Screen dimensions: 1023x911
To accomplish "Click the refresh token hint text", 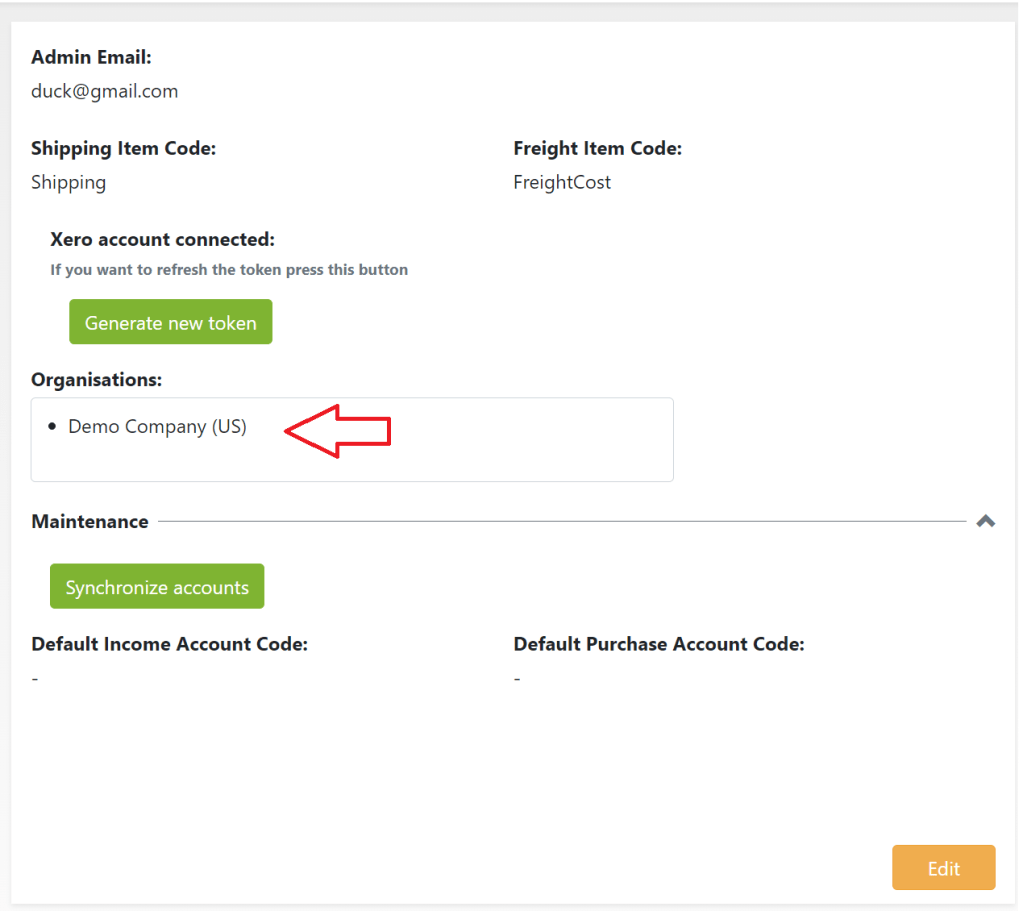I will (x=229, y=270).
